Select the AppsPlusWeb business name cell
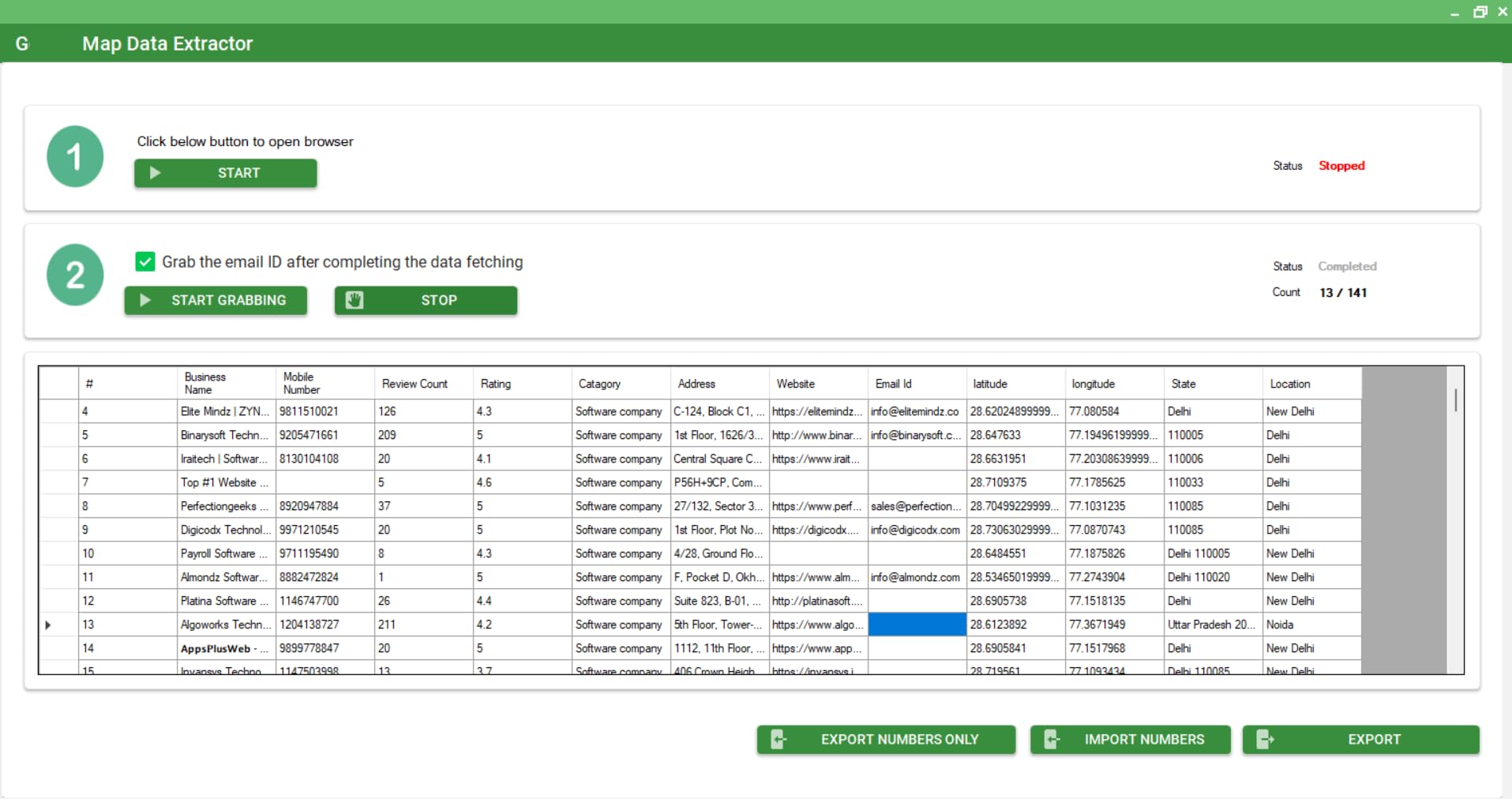The image size is (1512, 799). (227, 648)
